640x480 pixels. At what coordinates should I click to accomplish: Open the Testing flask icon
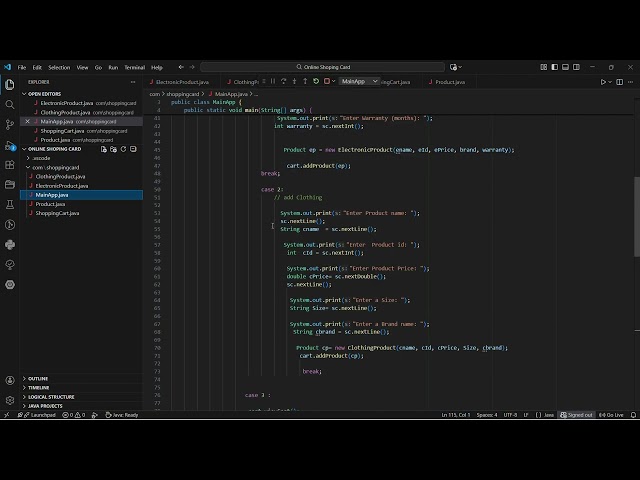coord(10,204)
